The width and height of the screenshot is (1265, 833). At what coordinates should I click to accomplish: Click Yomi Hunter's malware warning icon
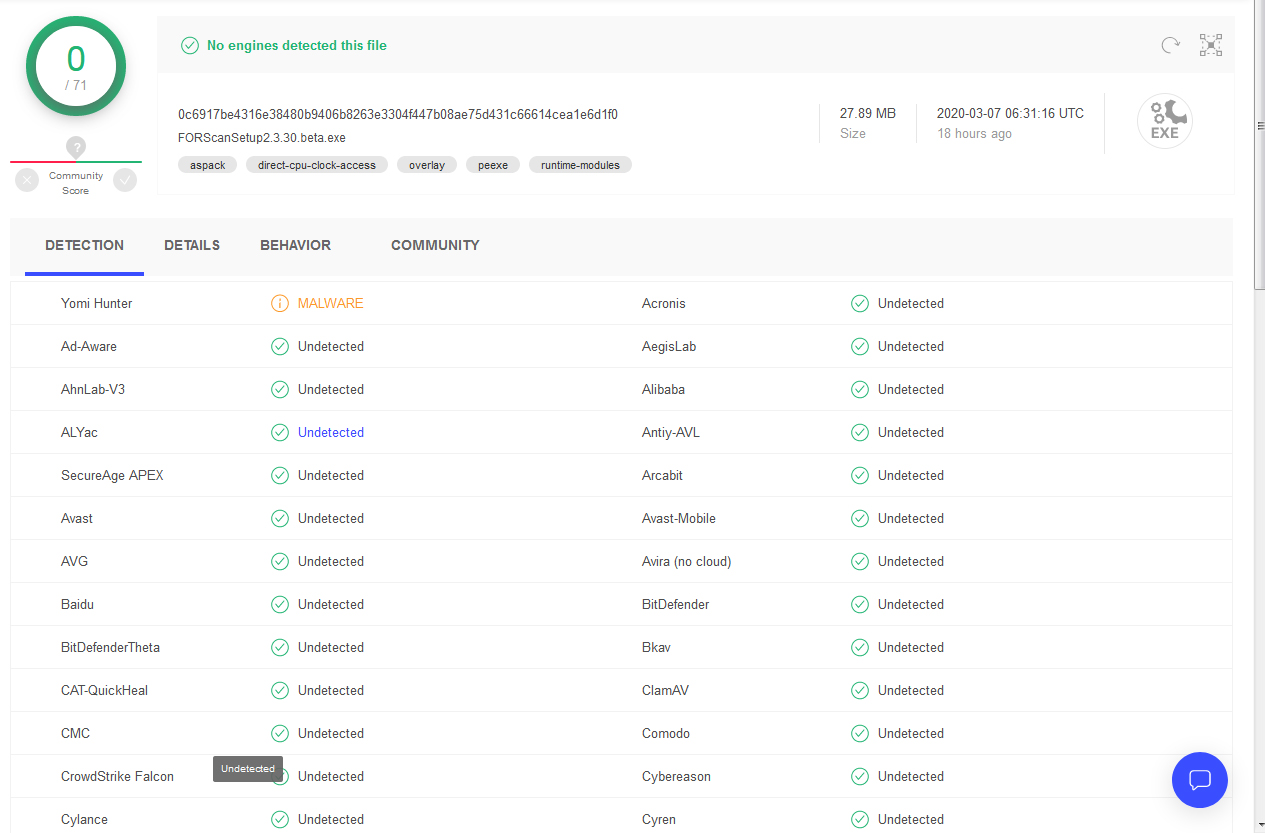[280, 303]
